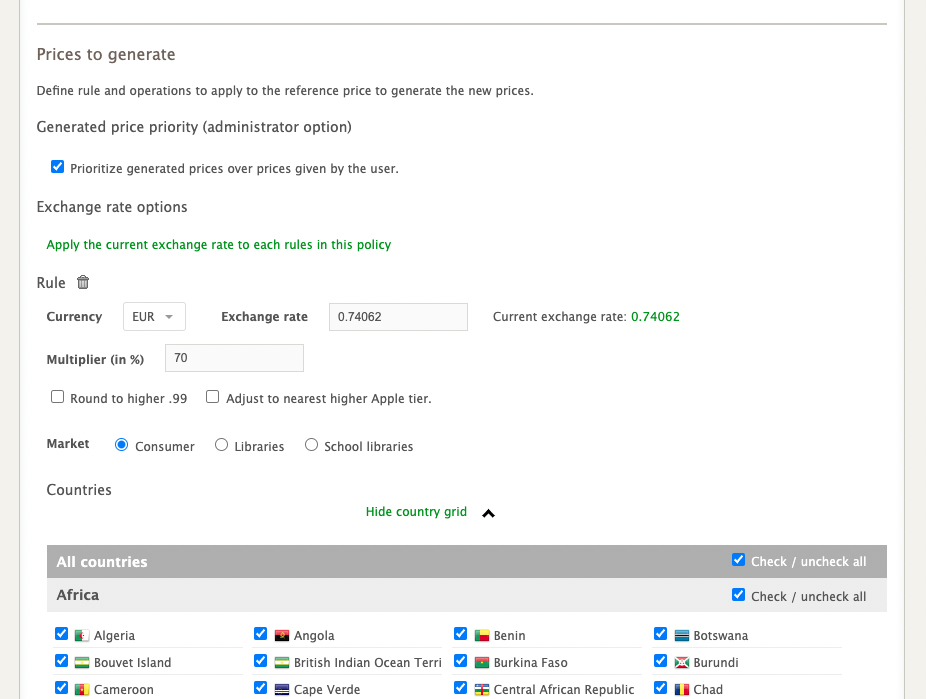Screen dimensions: 926x699
Task: Enable Adjust to nearest higher Apple tier
Action: tap(213, 397)
